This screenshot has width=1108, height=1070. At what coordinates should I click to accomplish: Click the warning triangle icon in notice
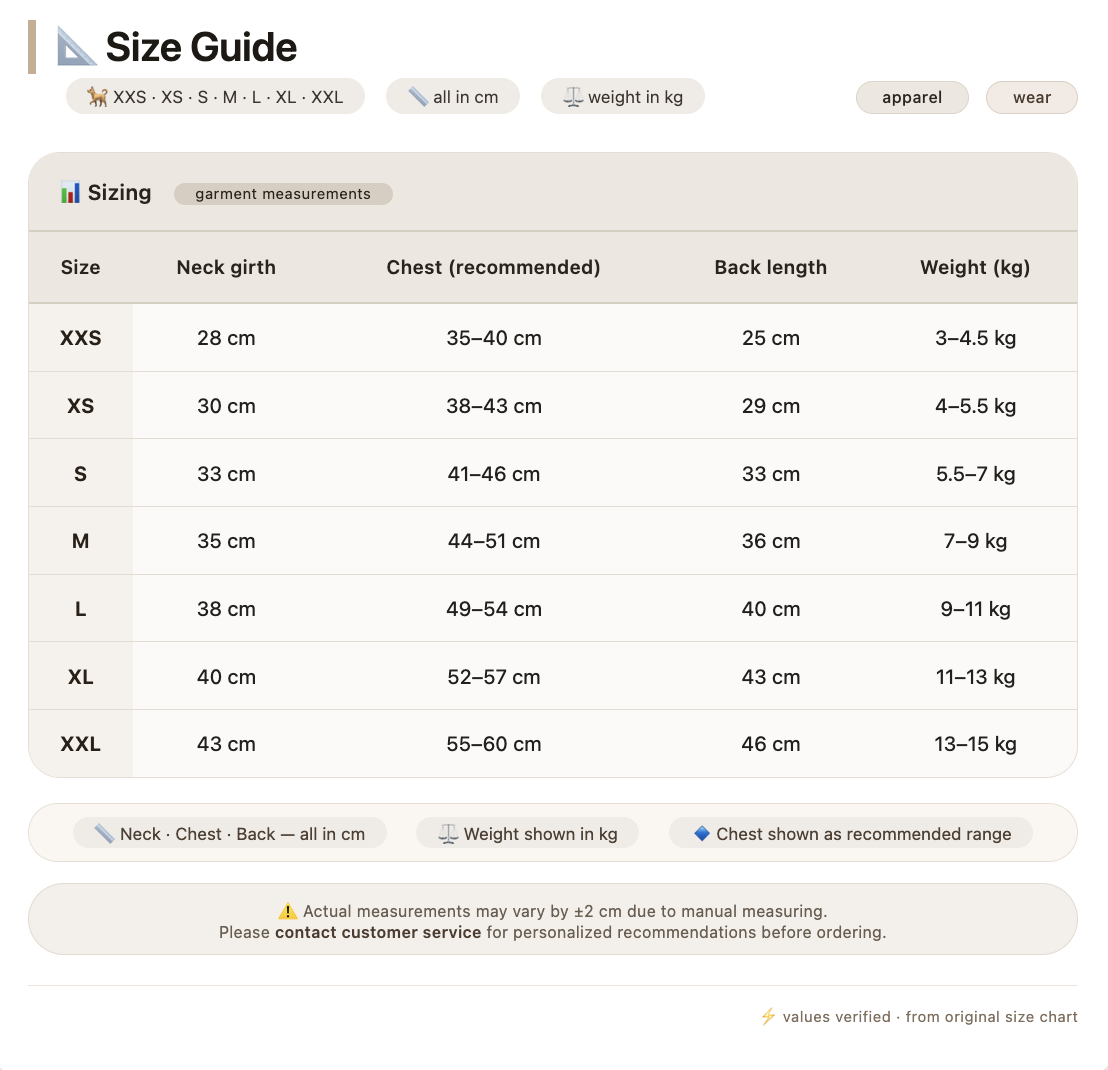pos(288,911)
